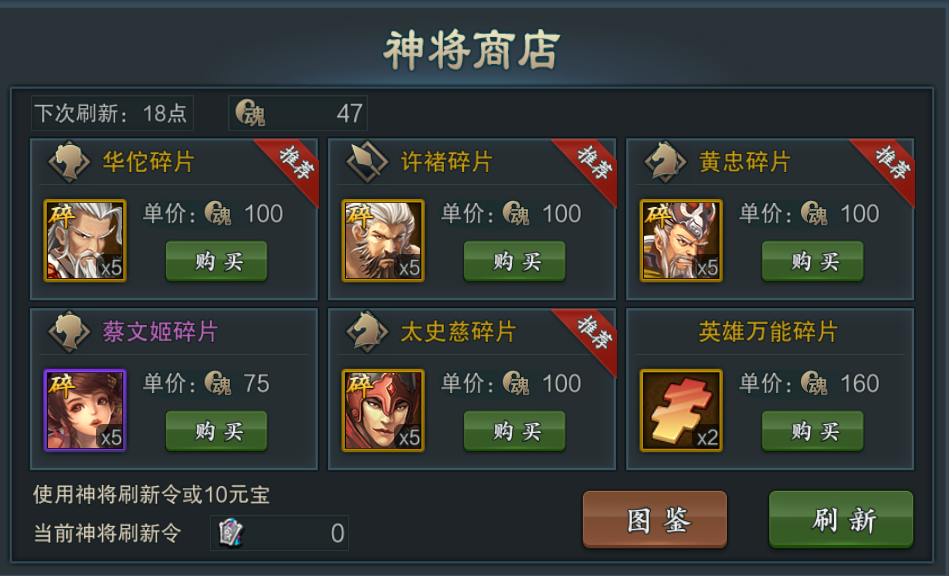
Task: Buy 华佗碎片 with the 购买 button
Action: [217, 261]
